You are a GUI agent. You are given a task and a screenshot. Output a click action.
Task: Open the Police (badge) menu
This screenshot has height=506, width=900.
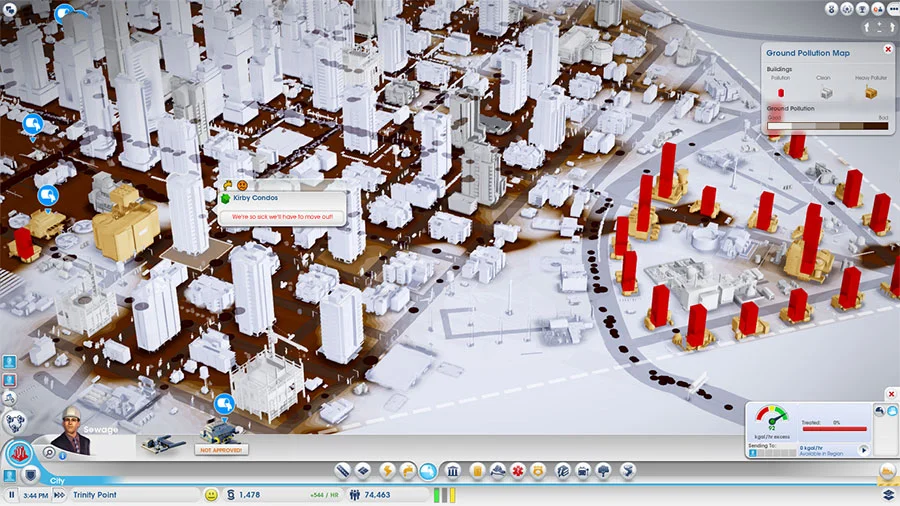coord(538,471)
